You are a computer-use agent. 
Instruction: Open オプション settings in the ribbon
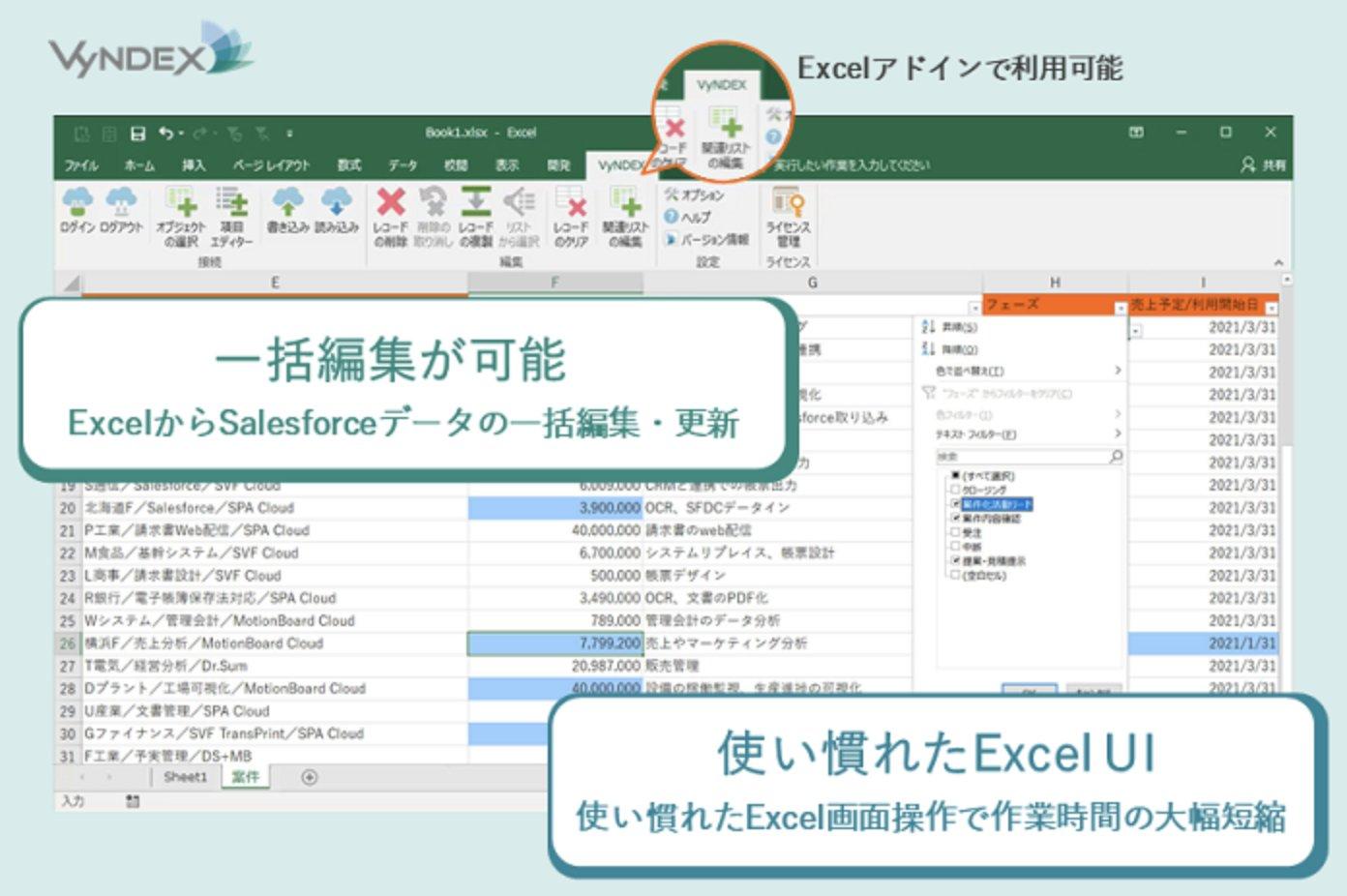tap(695, 195)
